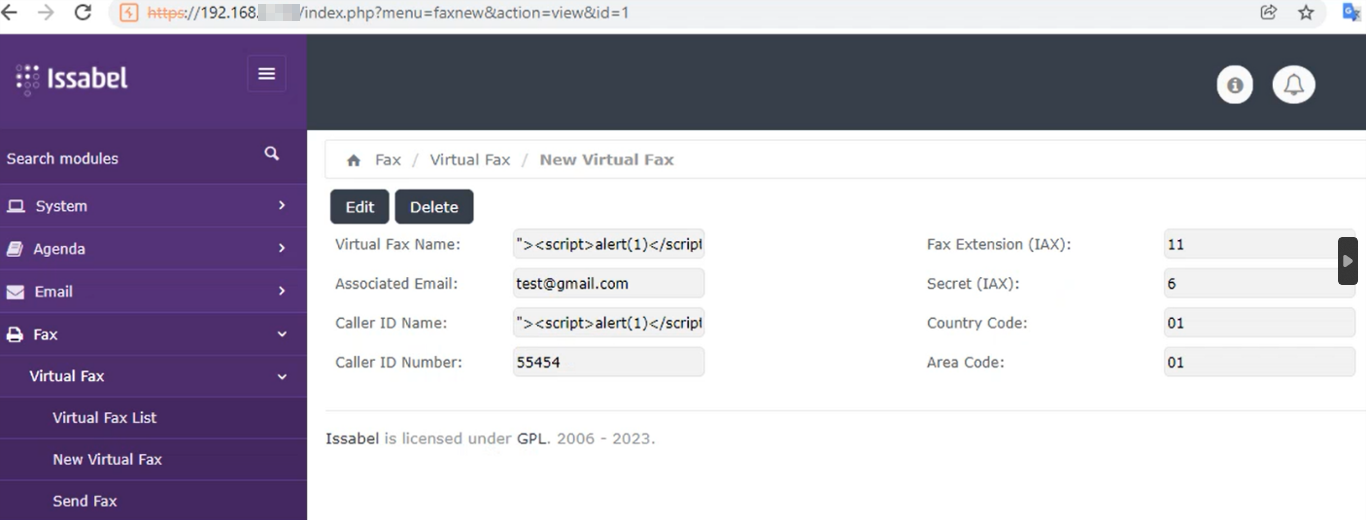Open the Email menu
Screen dimensions: 1366x520
point(153,292)
